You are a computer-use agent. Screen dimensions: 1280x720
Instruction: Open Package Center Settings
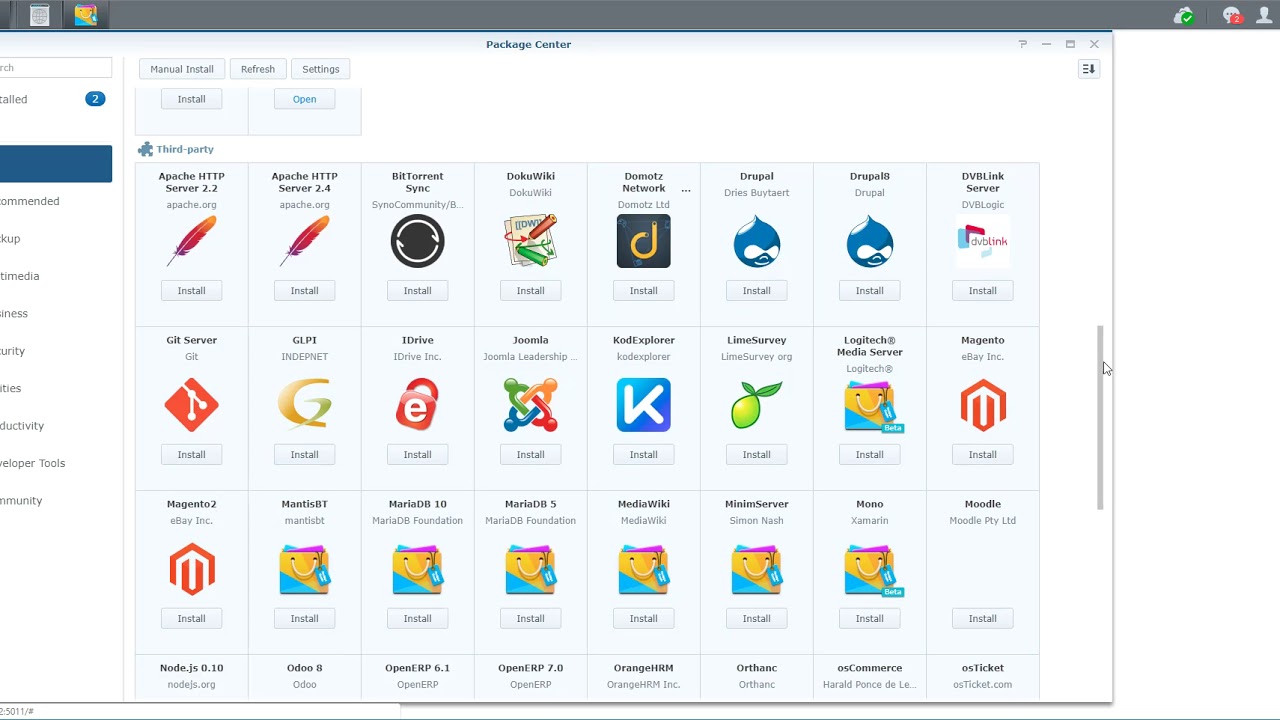click(x=321, y=69)
